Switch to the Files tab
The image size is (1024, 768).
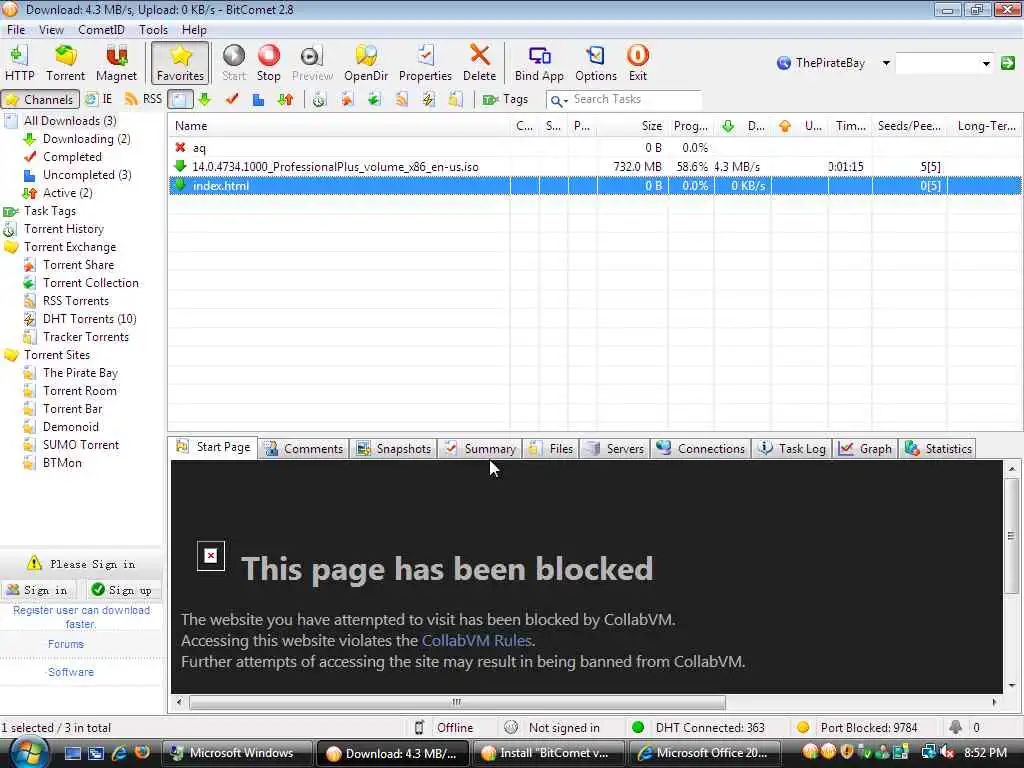click(552, 449)
